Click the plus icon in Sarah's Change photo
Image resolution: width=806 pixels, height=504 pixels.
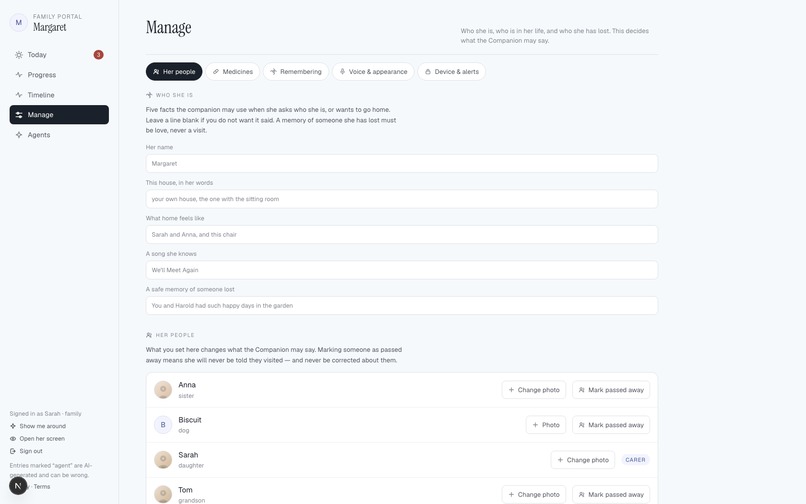[x=560, y=460]
